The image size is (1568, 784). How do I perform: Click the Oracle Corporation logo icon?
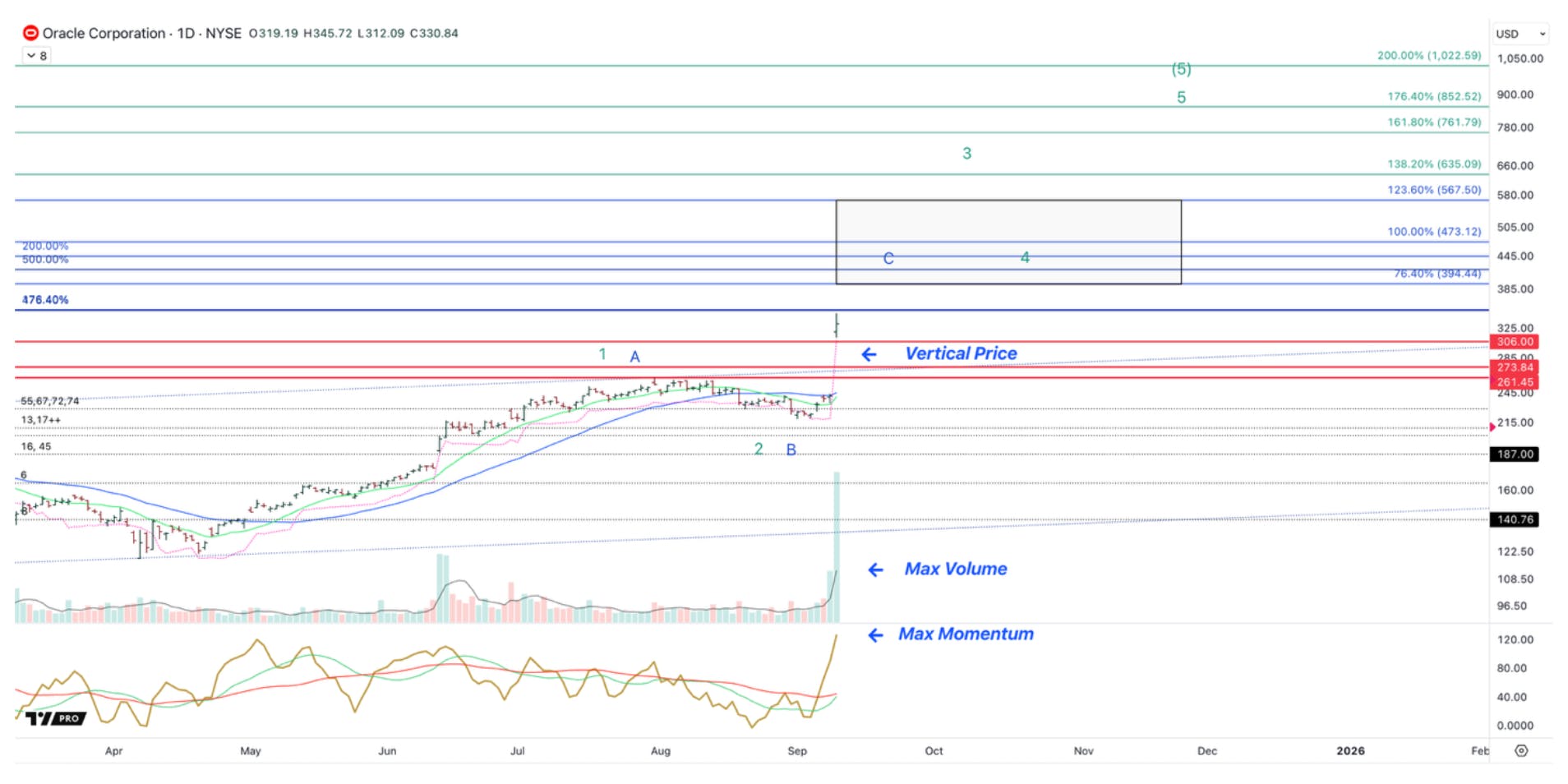click(30, 33)
